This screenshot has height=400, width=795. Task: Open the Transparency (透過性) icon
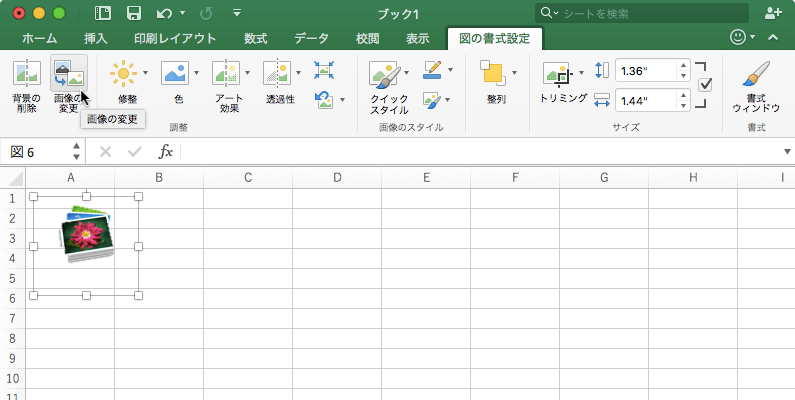click(277, 74)
